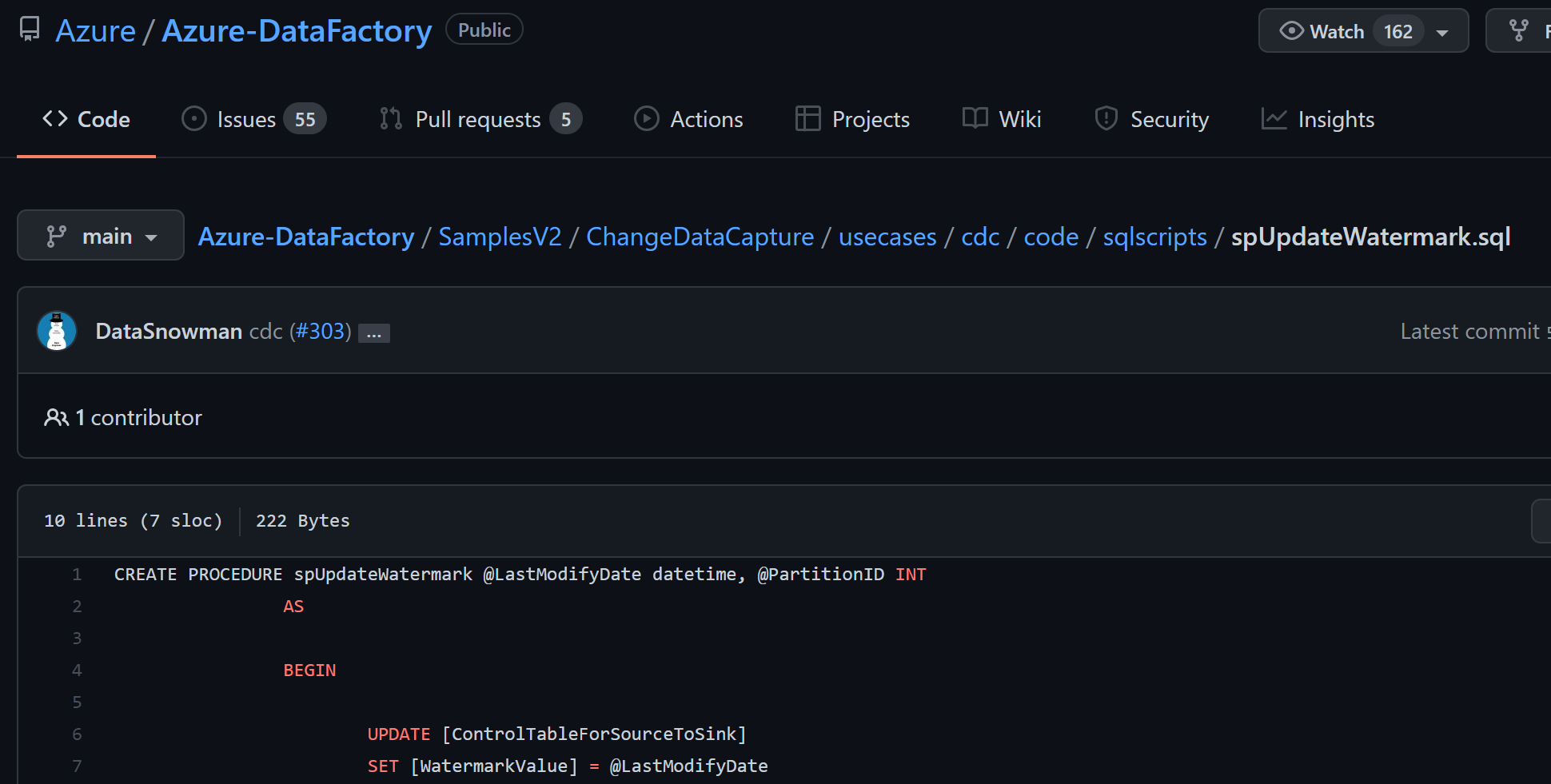
Task: Click the Pull requests counter 5
Action: pyautogui.click(x=566, y=119)
